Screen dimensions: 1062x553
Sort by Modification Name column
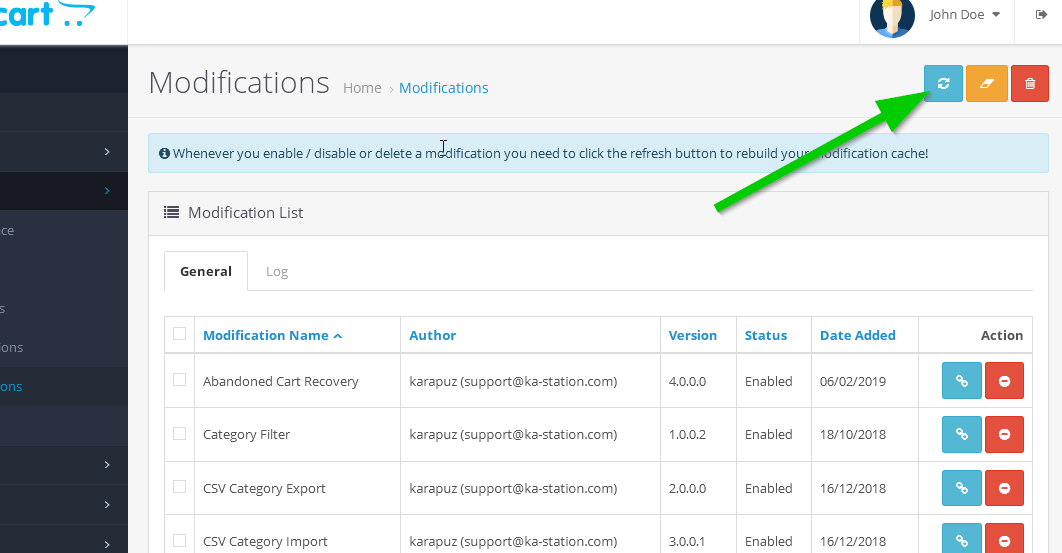point(266,336)
